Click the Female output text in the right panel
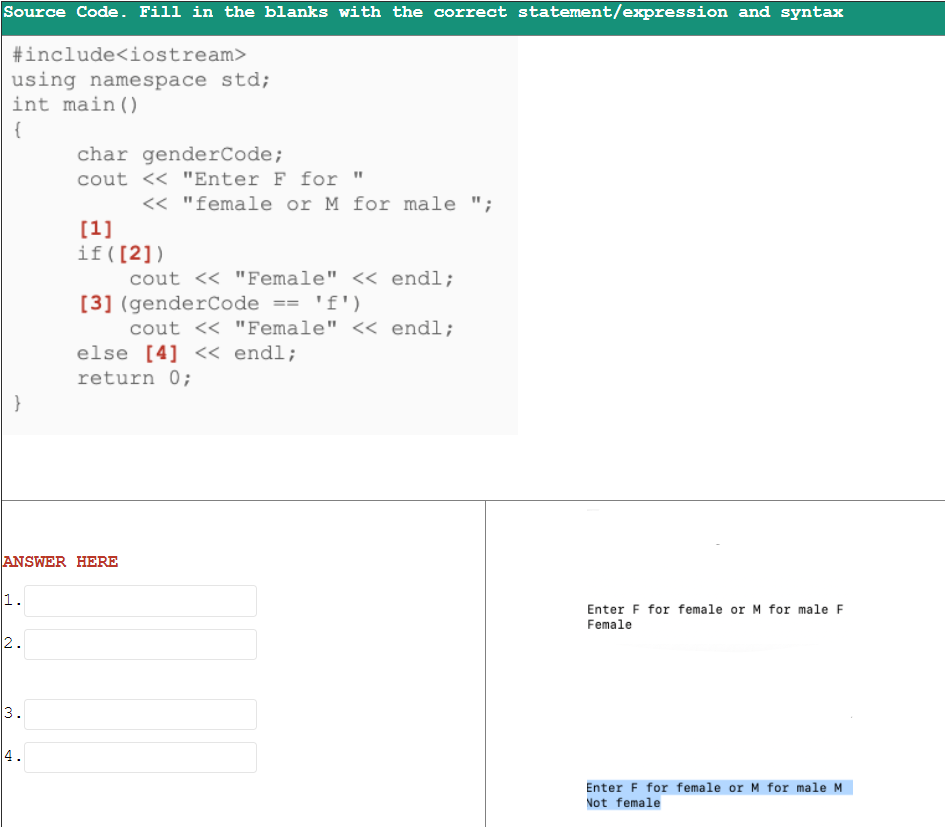The height and width of the screenshot is (827, 945). tap(606, 624)
